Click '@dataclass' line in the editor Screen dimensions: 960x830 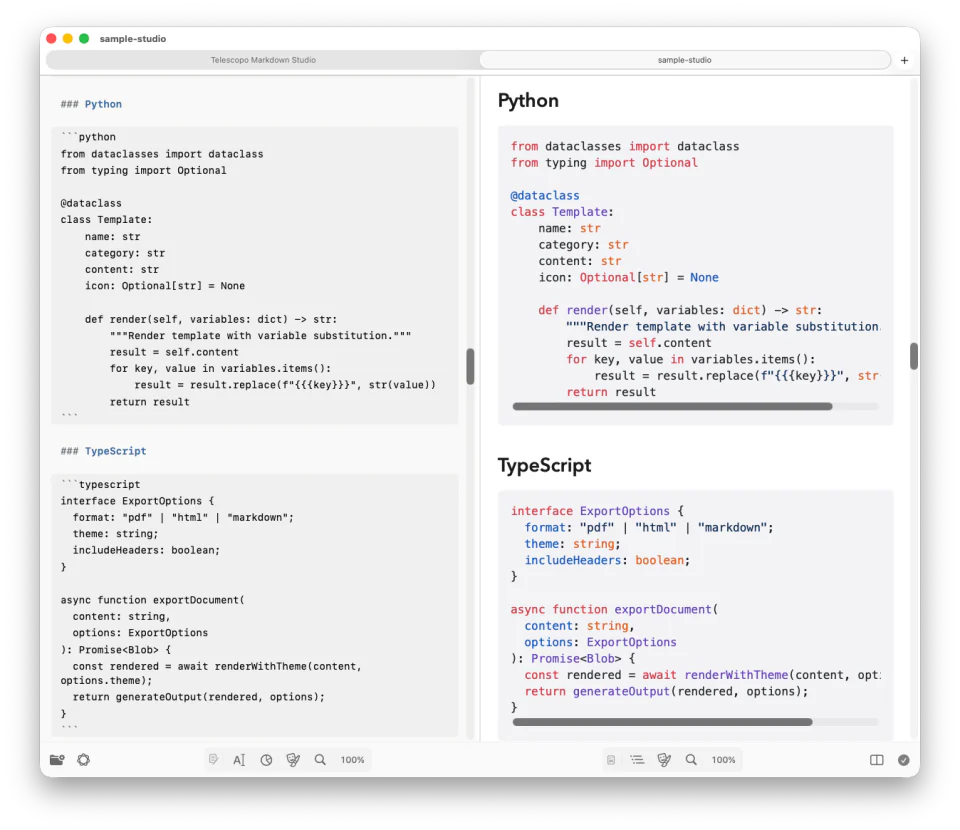point(91,203)
